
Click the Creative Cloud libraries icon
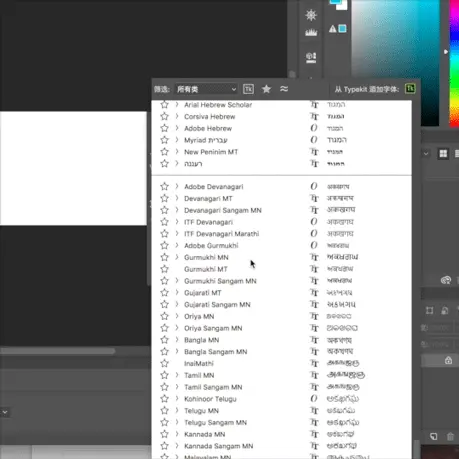pyautogui.click(x=446, y=280)
